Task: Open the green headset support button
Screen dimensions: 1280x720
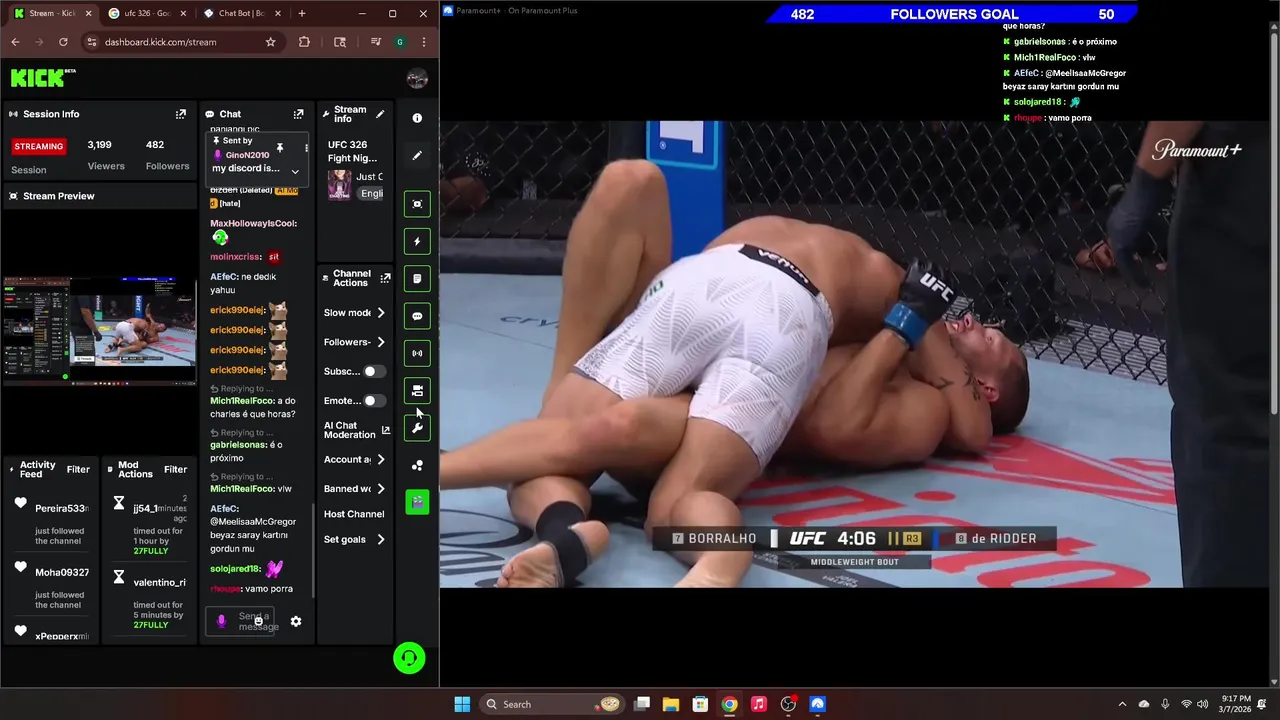Action: click(x=409, y=658)
